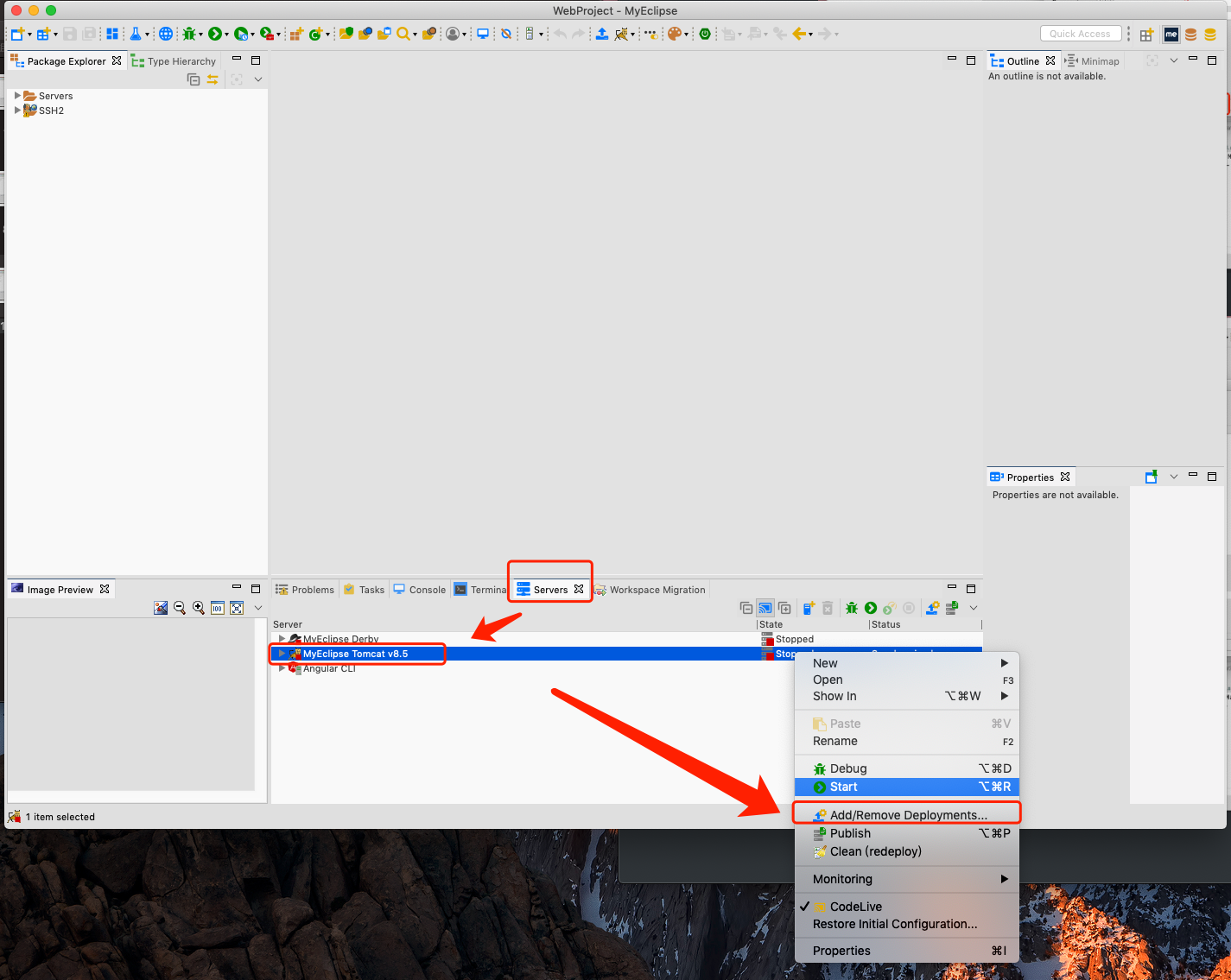The image size is (1231, 980).
Task: Click the Quick Access search field
Action: point(1080,34)
